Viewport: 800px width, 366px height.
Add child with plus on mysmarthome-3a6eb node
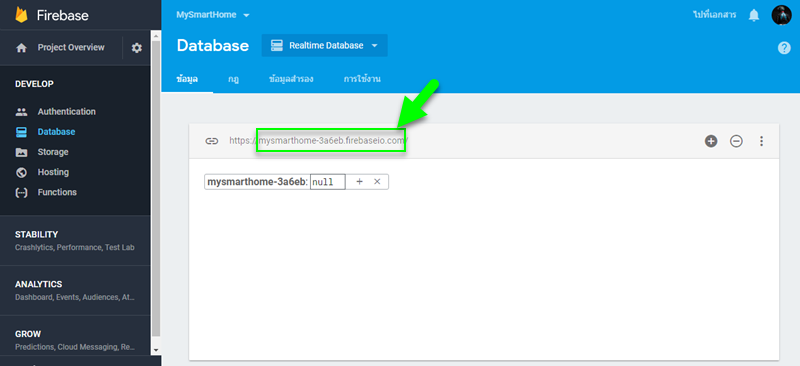[359, 182]
